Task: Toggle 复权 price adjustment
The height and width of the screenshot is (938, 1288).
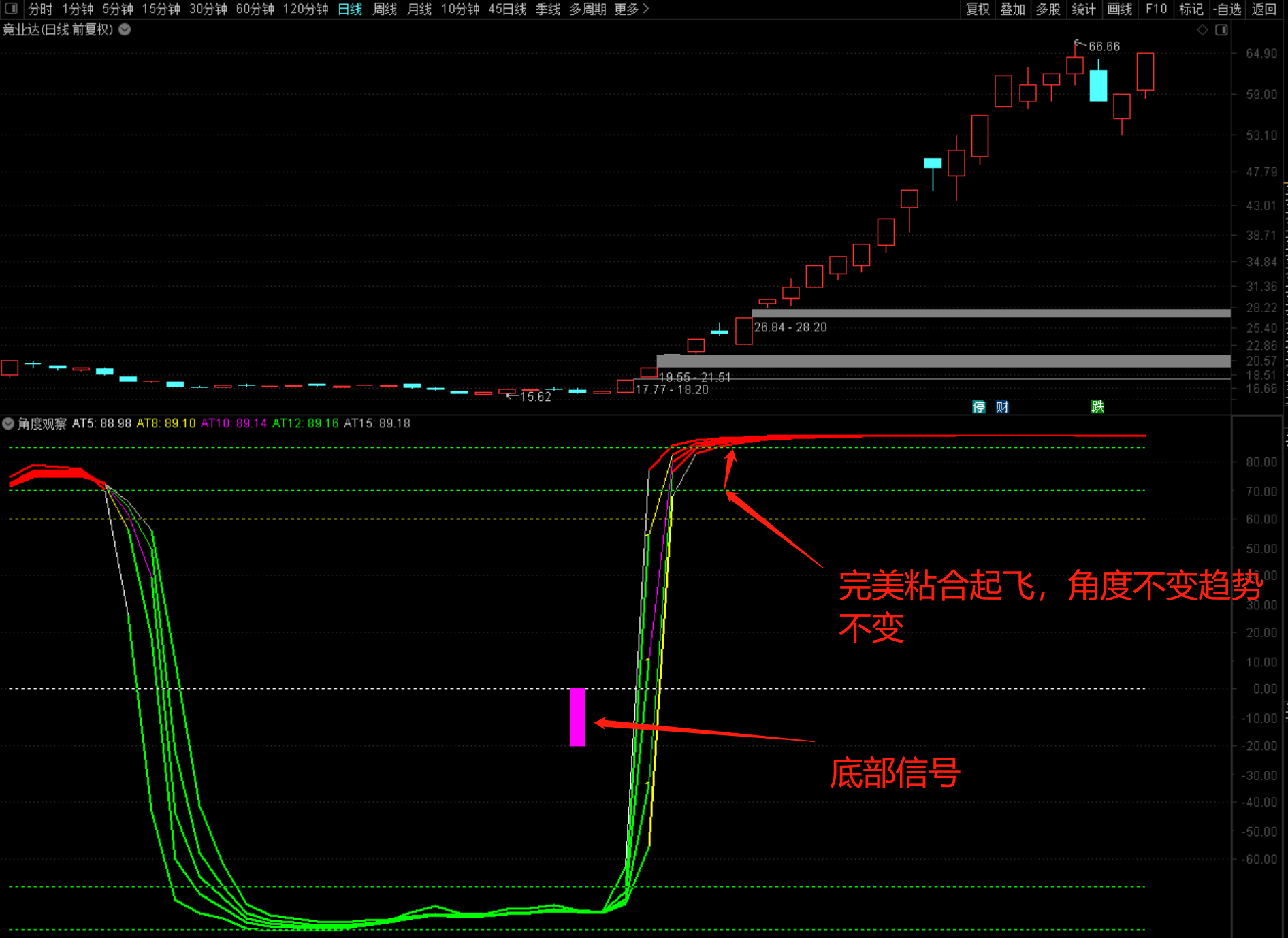Action: tap(978, 9)
